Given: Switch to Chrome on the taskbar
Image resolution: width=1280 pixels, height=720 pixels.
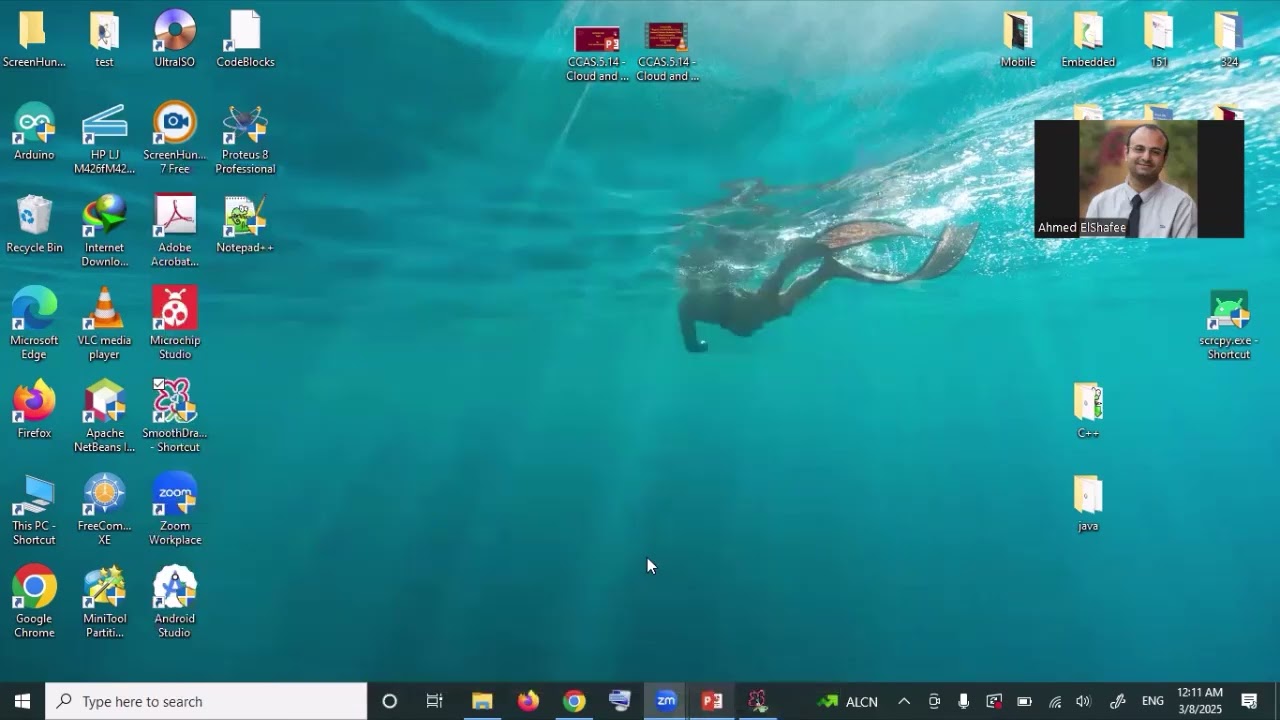Looking at the screenshot, I should 574,701.
